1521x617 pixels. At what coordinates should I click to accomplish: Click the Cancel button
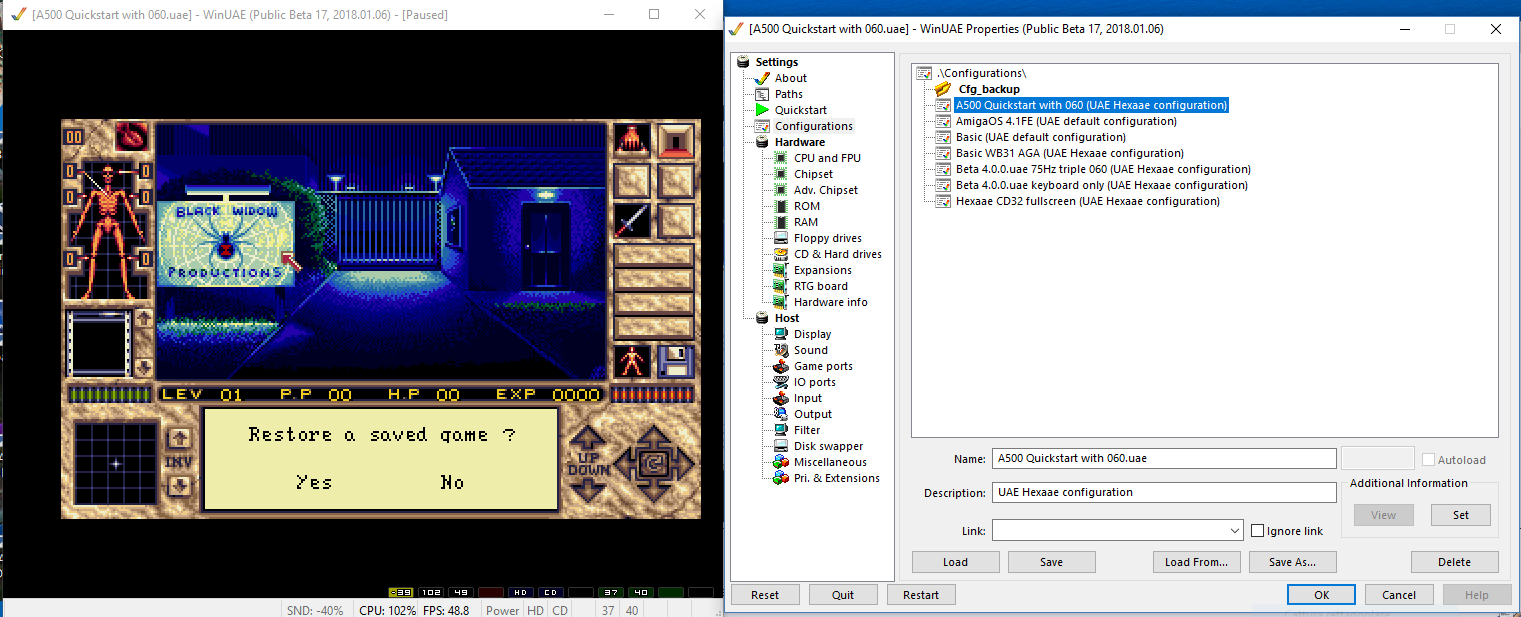pyautogui.click(x=1399, y=595)
